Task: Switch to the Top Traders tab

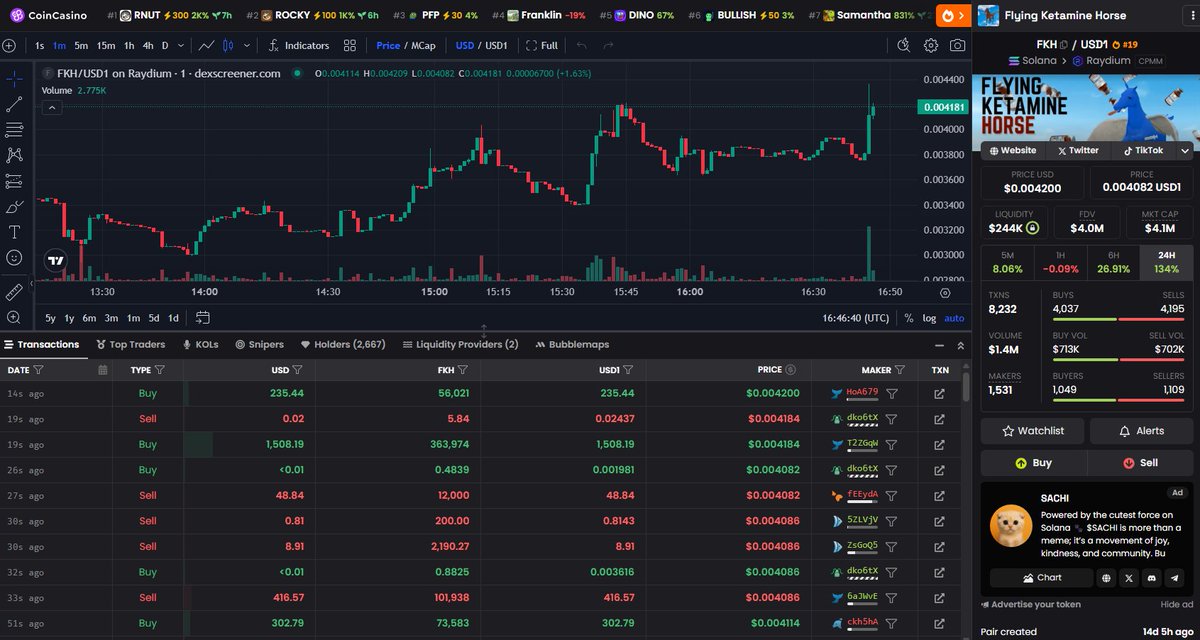Action: [x=130, y=344]
